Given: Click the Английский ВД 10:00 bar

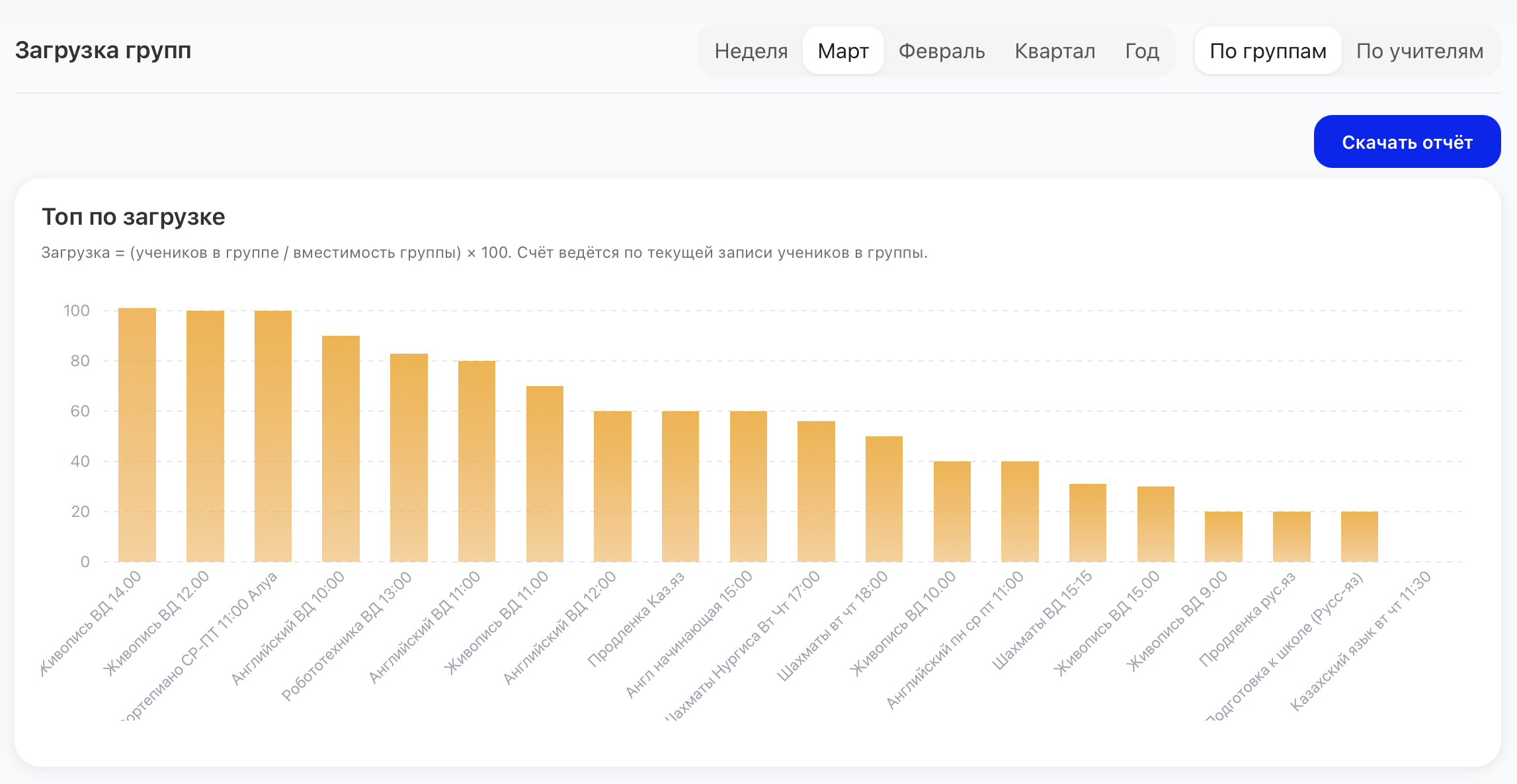Looking at the screenshot, I should [x=341, y=450].
